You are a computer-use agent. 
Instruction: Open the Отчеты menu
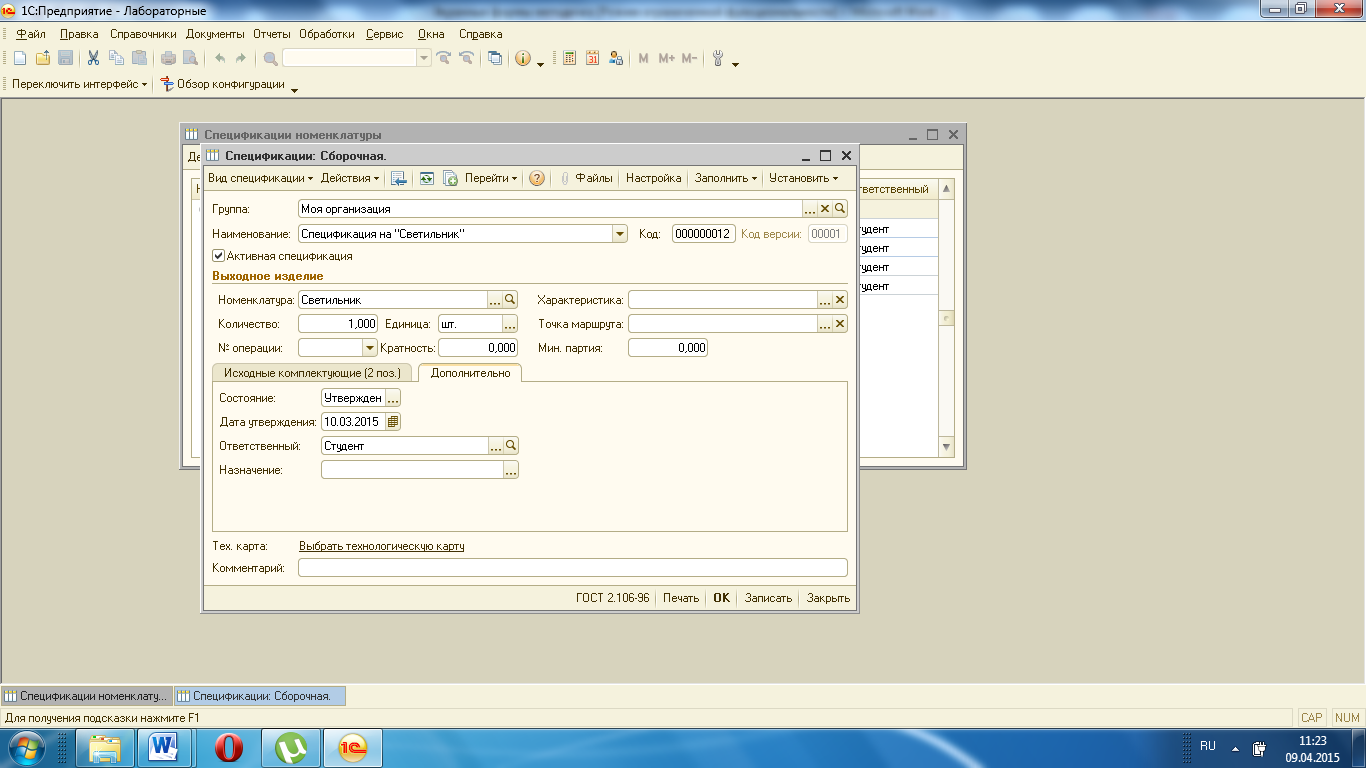(x=272, y=34)
